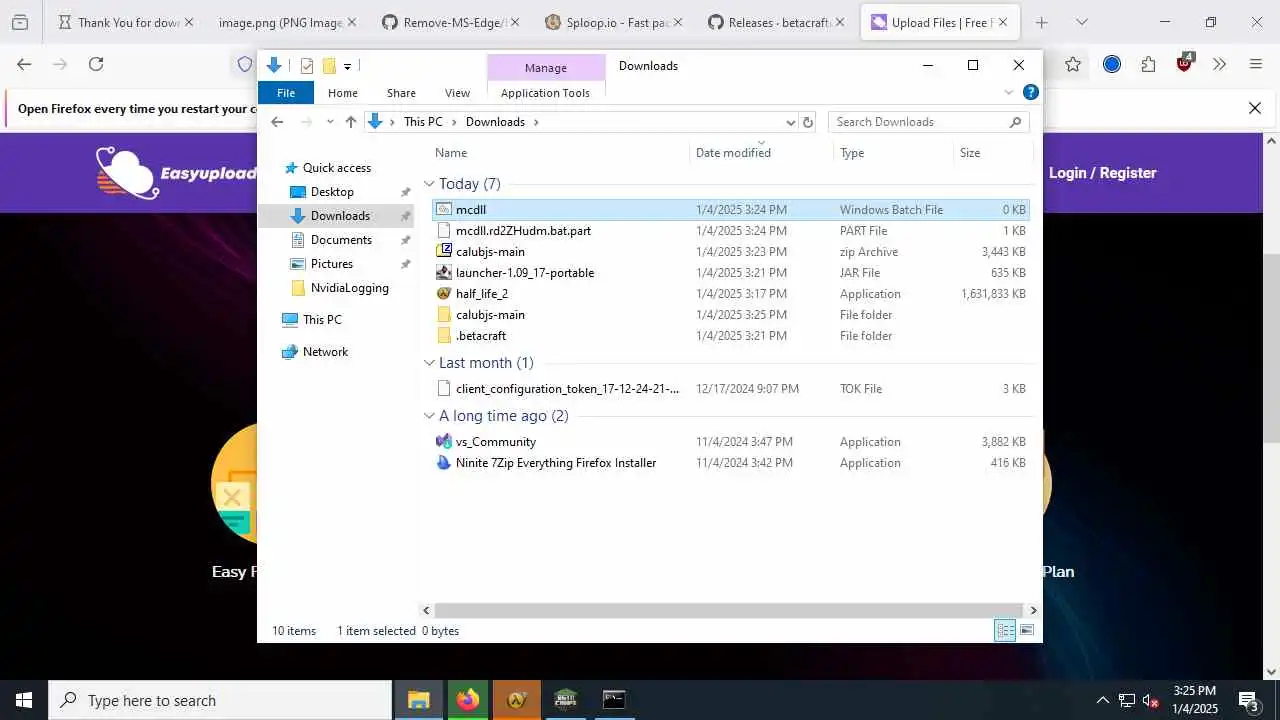Open the View ribbon tab
This screenshot has height=720, width=1280.
pyautogui.click(x=457, y=93)
